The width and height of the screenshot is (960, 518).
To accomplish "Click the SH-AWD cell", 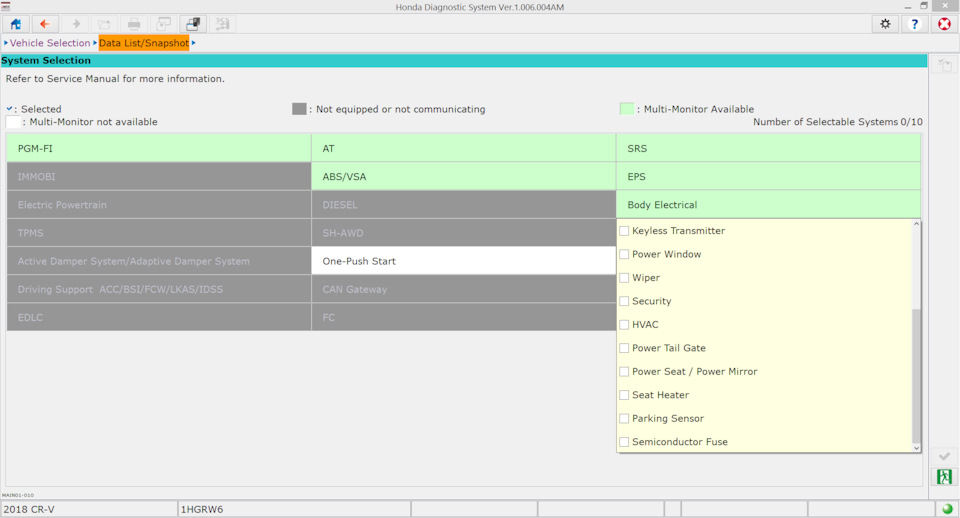I will (463, 233).
